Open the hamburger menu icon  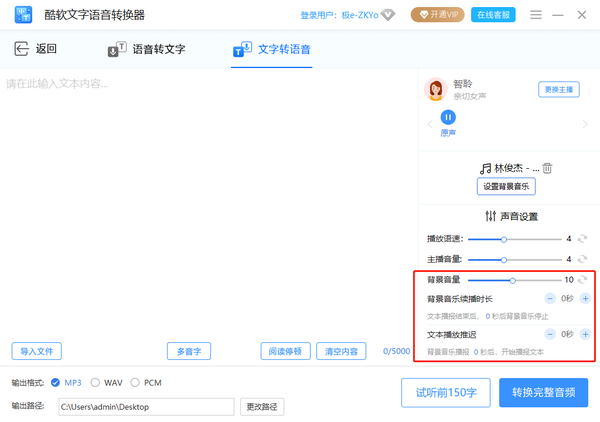(x=536, y=15)
